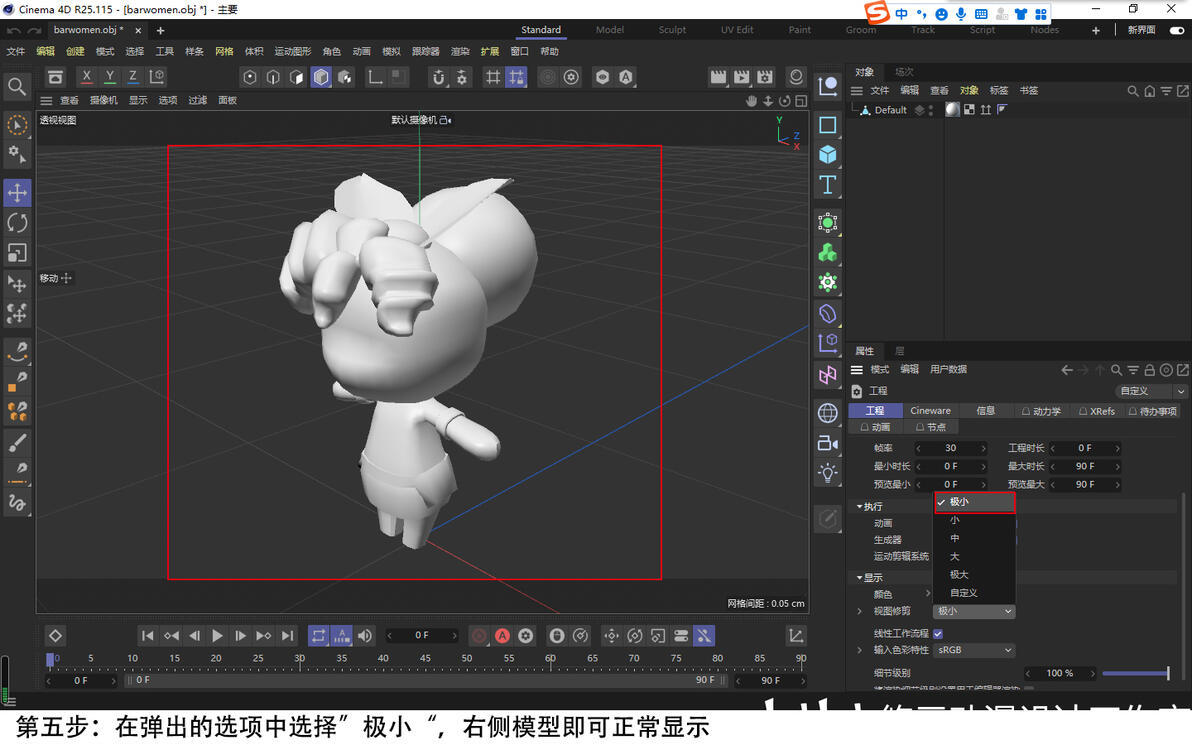Uncheck the 线性工作流程 checkbox
Viewport: 1192px width, 745px height.
point(938,633)
